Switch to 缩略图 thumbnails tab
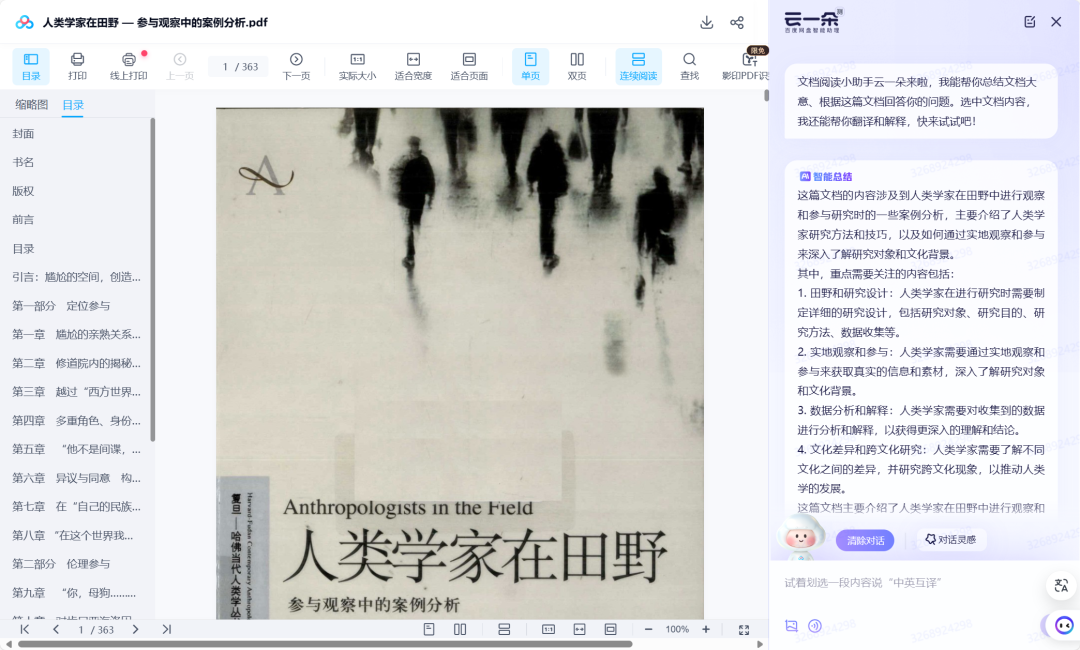This screenshot has width=1080, height=650. pos(32,105)
